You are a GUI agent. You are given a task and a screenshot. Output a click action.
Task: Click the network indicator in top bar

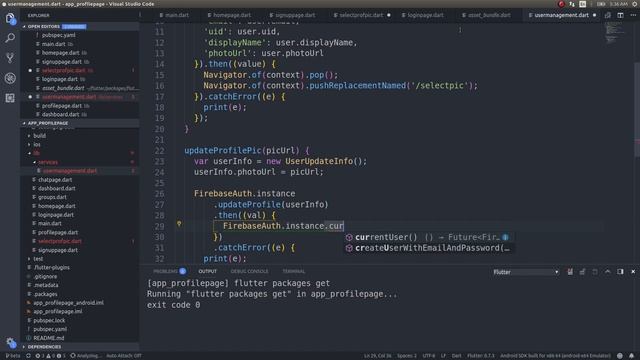pos(571,4)
